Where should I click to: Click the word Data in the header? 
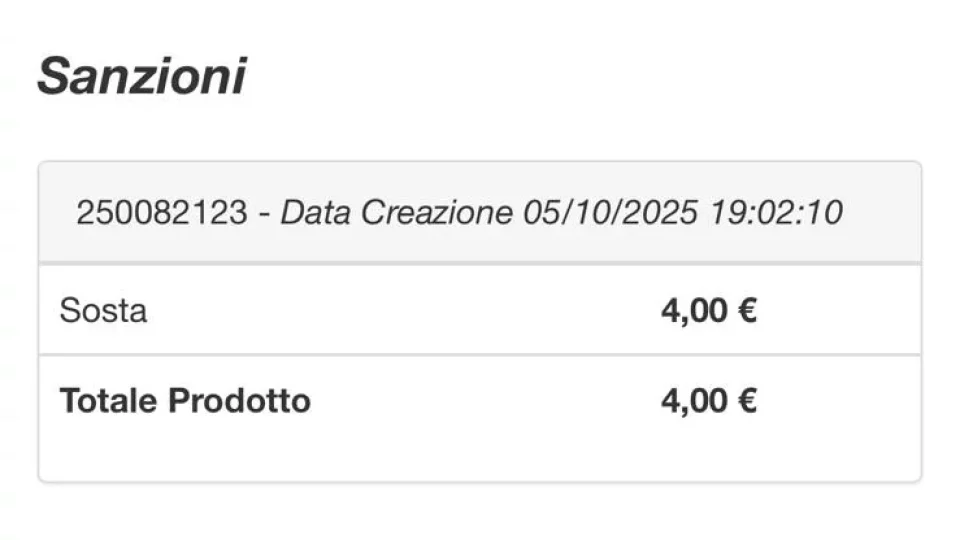click(x=316, y=213)
